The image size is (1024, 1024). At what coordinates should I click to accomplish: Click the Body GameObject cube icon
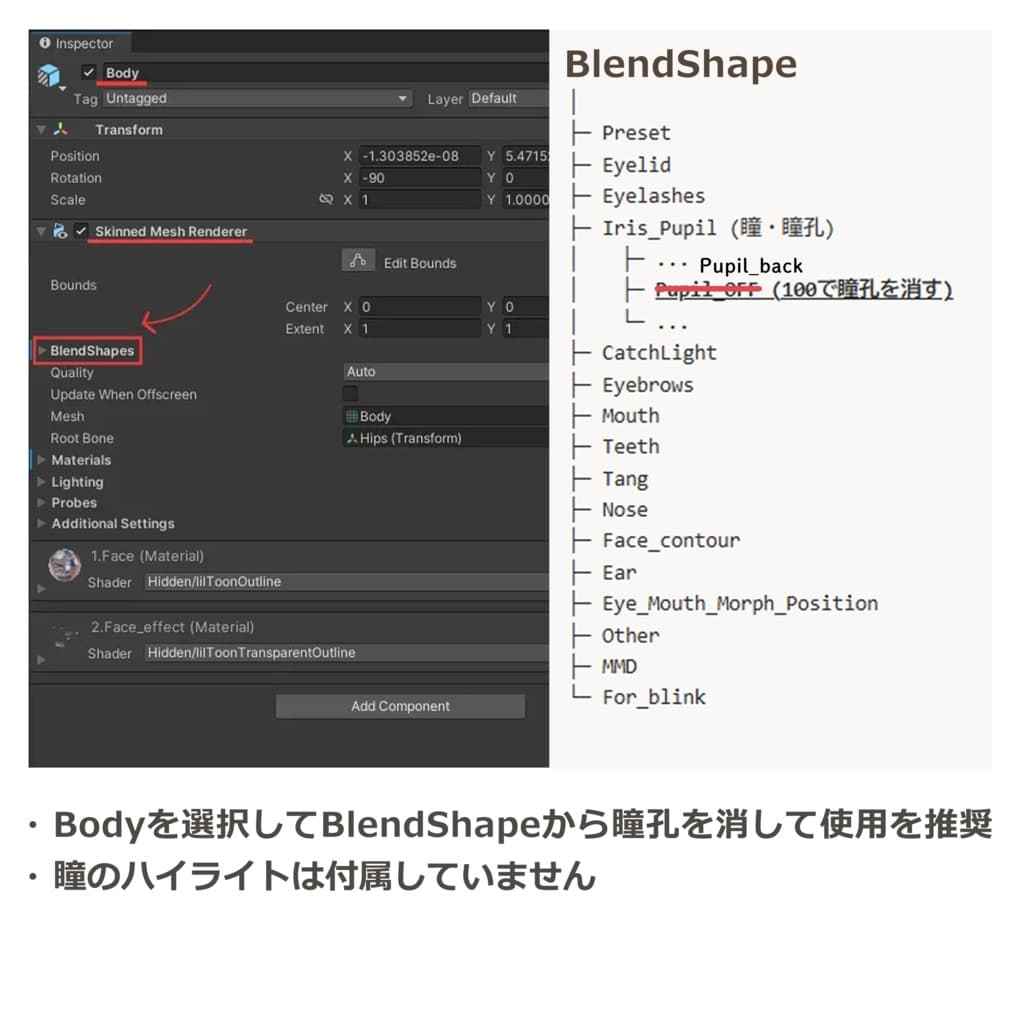click(x=48, y=76)
